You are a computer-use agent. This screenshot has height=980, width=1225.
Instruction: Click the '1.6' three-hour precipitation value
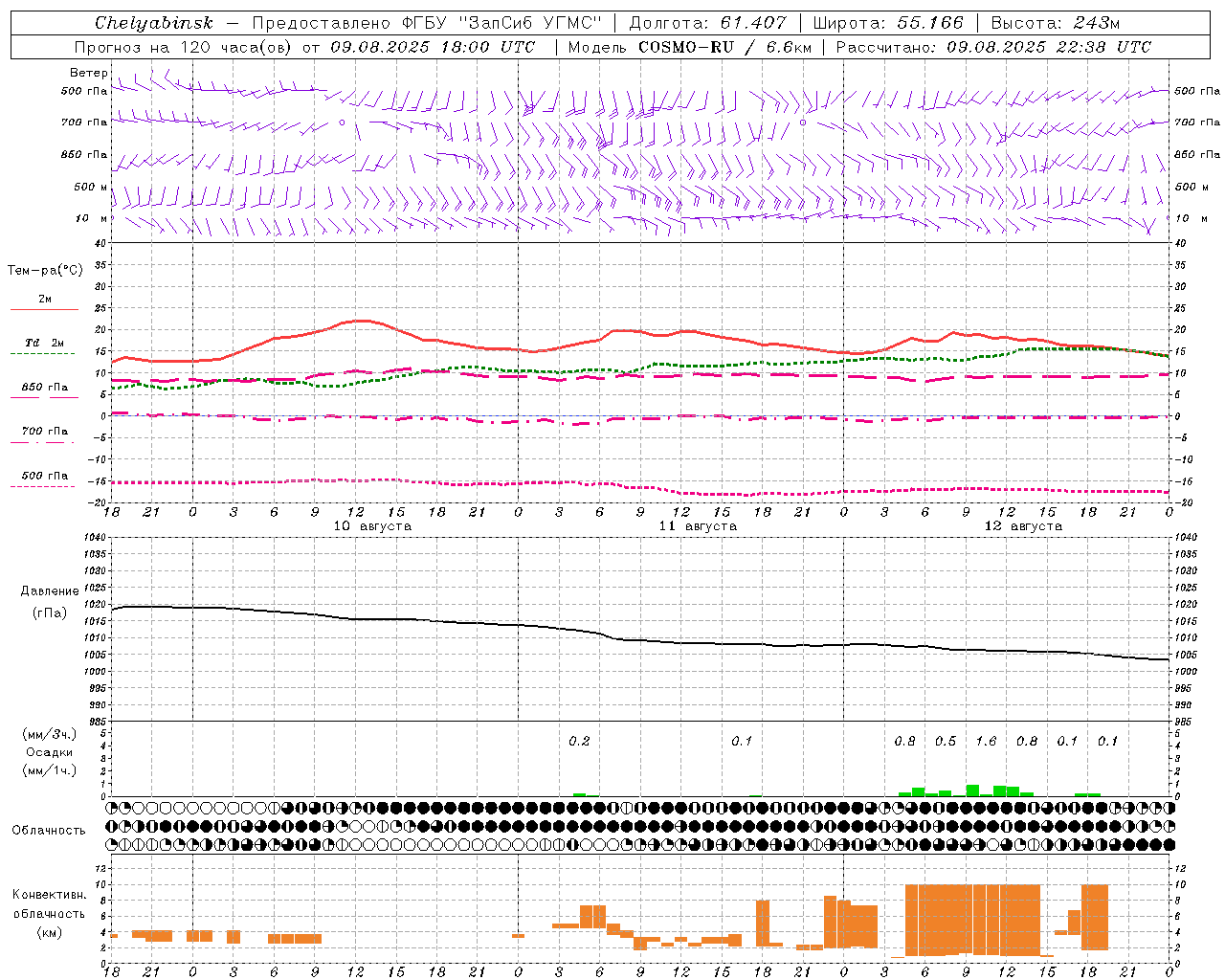coord(986,741)
